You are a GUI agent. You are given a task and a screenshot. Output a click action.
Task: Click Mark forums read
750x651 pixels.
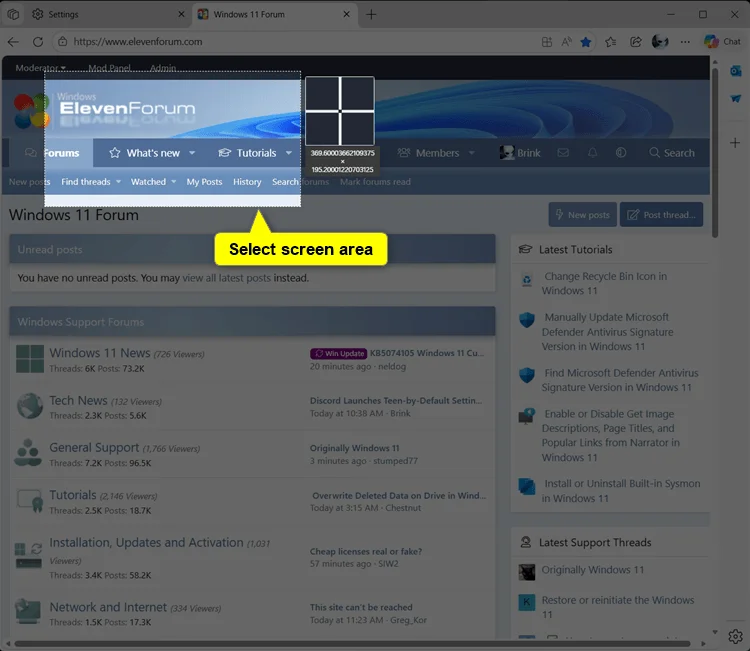point(375,182)
